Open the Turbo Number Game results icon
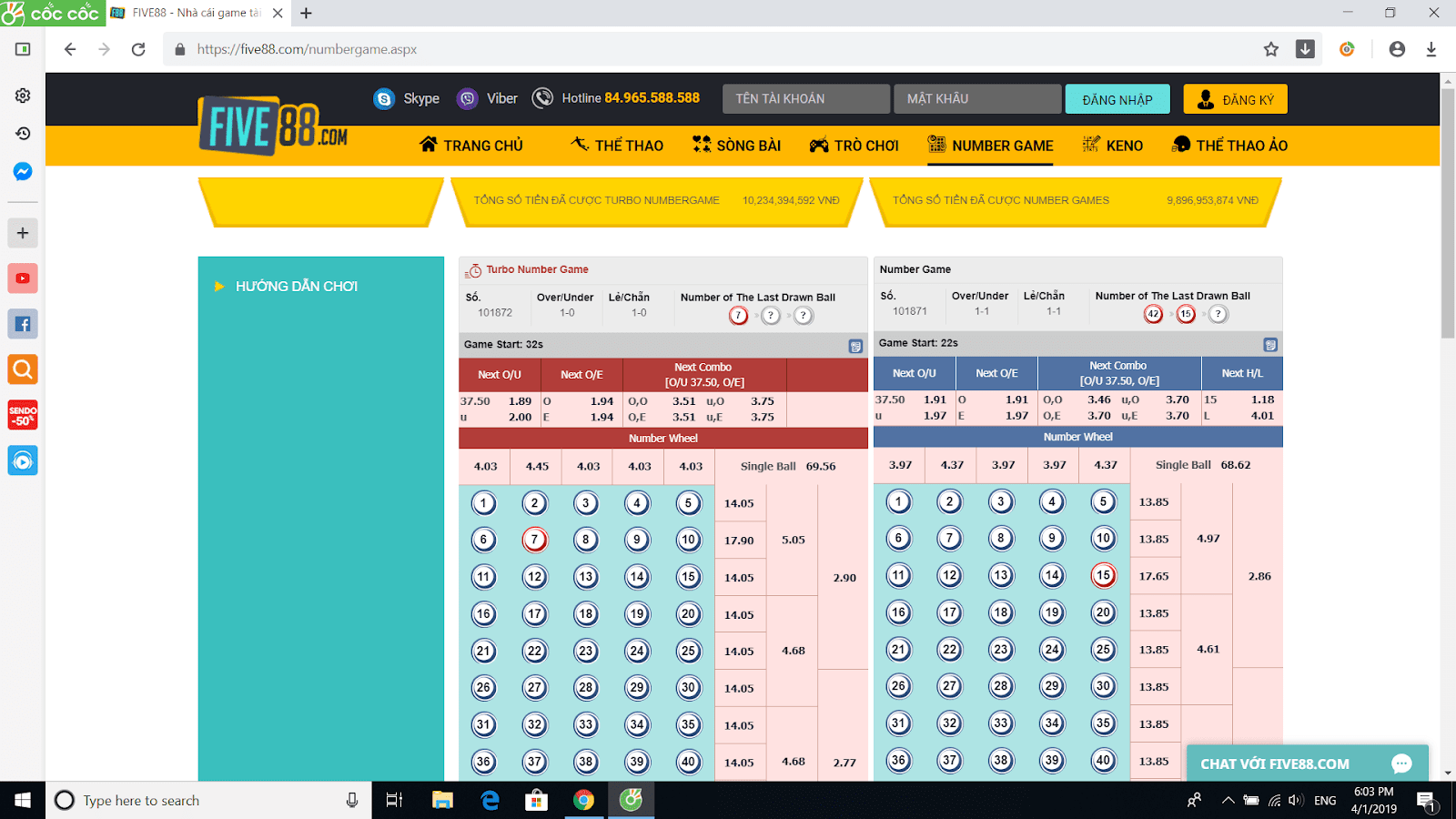Screen dimensions: 1456x819 point(855,346)
